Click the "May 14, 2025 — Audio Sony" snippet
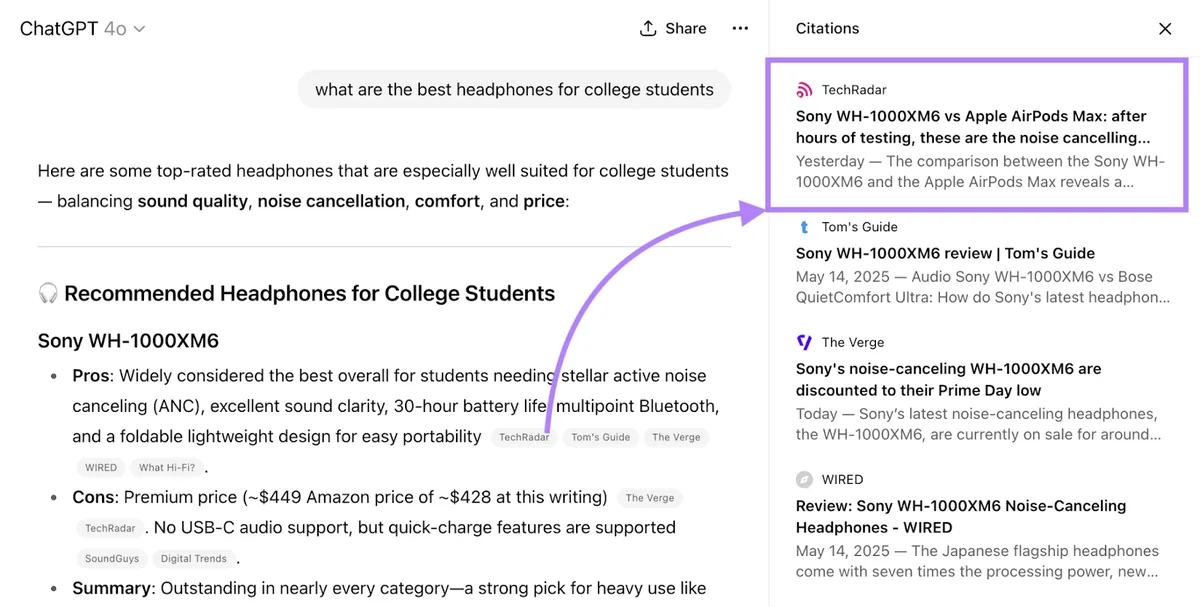The width and height of the screenshot is (1200, 607). click(983, 287)
